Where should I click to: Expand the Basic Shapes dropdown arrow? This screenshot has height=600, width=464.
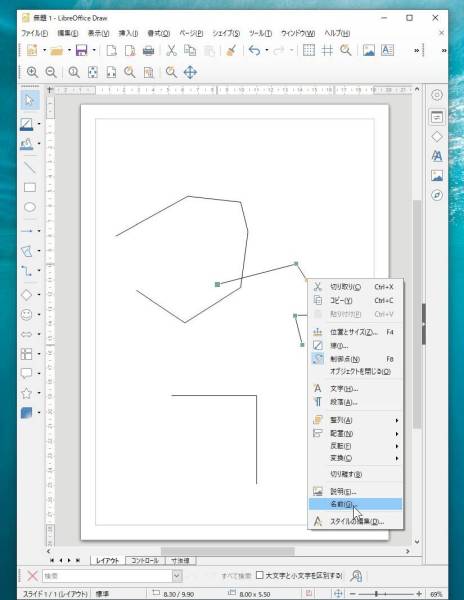(x=39, y=295)
